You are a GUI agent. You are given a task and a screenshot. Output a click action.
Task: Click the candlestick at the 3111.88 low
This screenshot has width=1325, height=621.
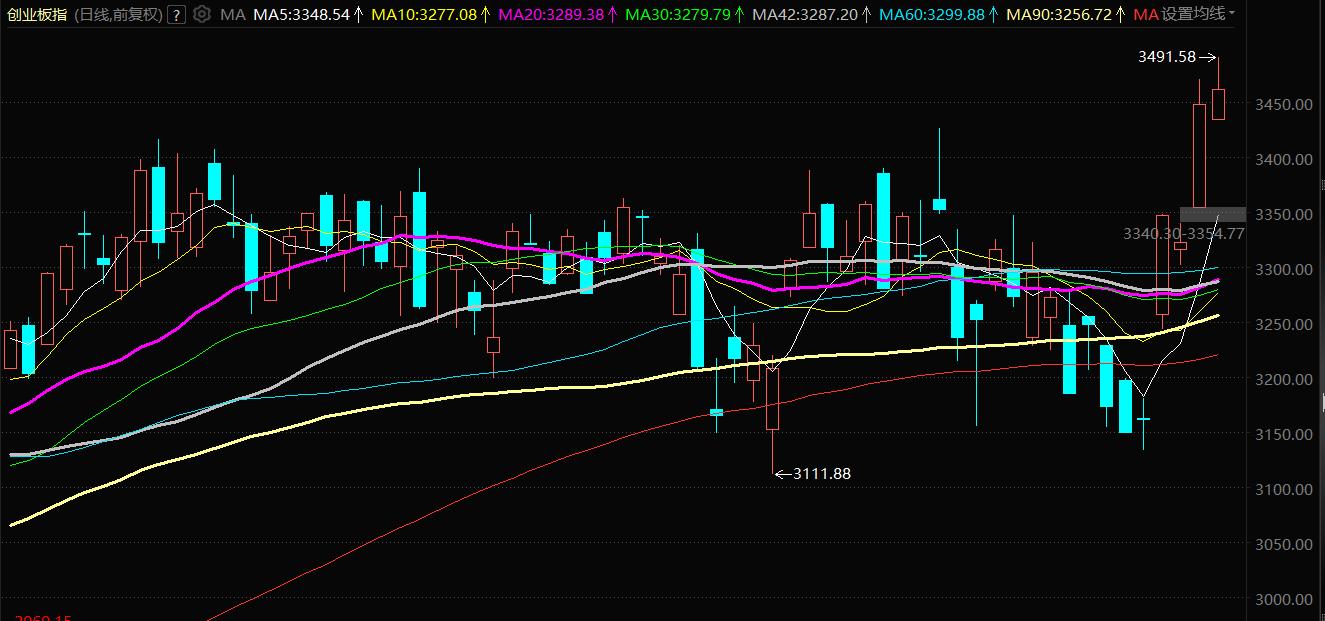pyautogui.click(x=772, y=400)
